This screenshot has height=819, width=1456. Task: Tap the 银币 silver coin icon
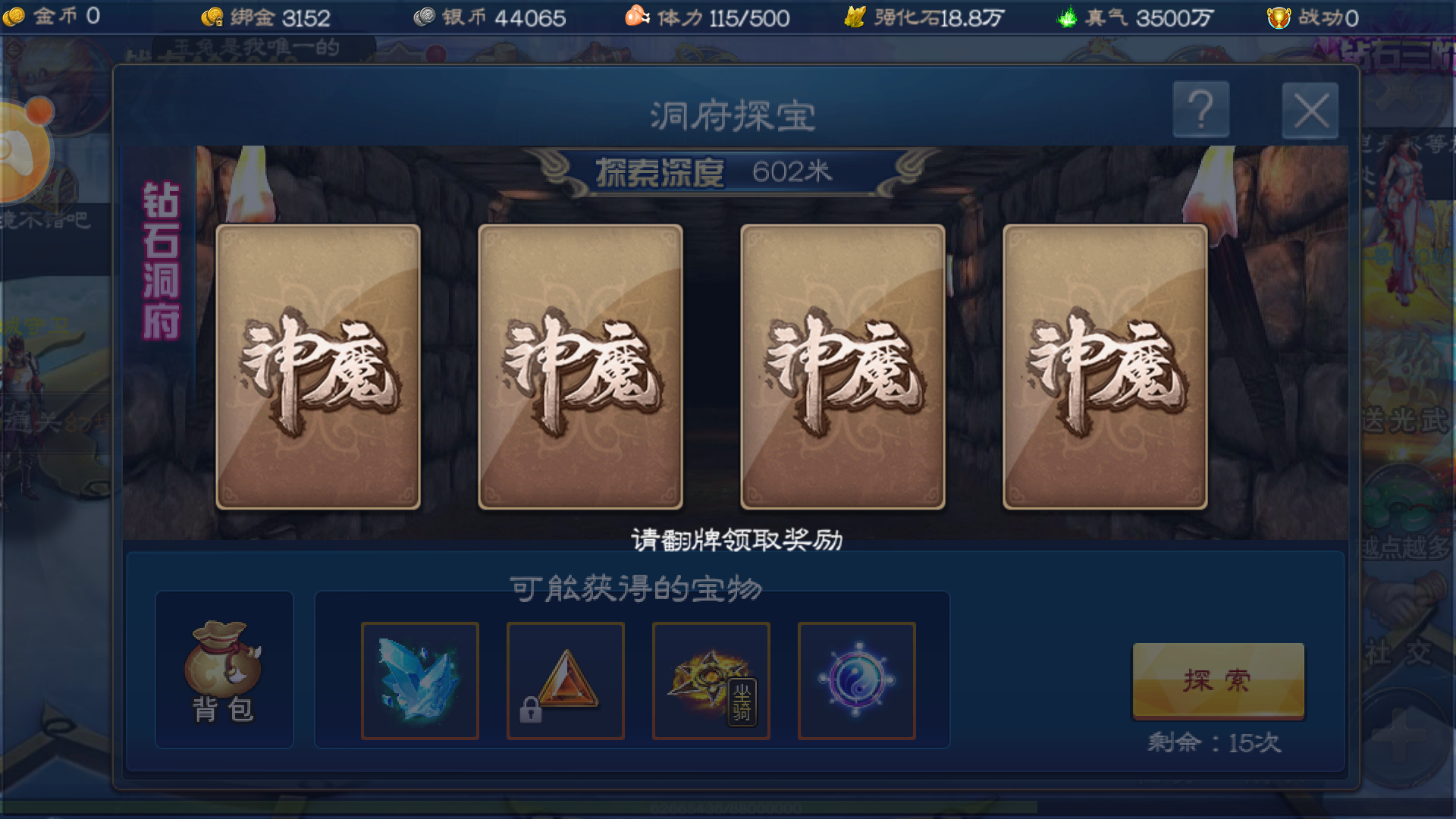425,17
